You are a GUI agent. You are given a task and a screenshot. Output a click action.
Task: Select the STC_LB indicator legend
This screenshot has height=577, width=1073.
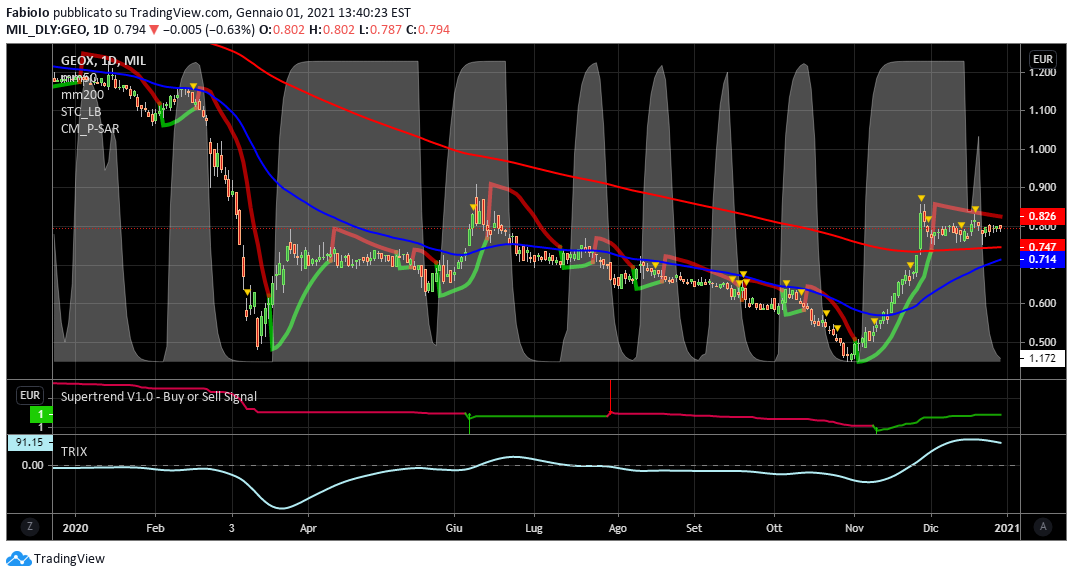81,111
